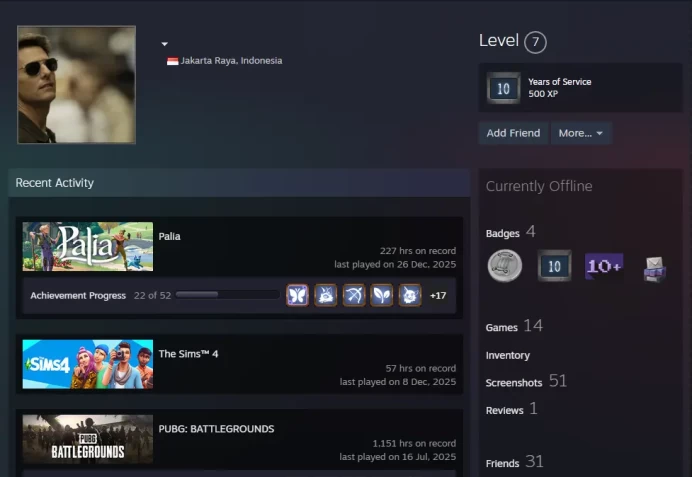Click the envelope mailbox badge icon
This screenshot has height=477, width=692.
[654, 269]
